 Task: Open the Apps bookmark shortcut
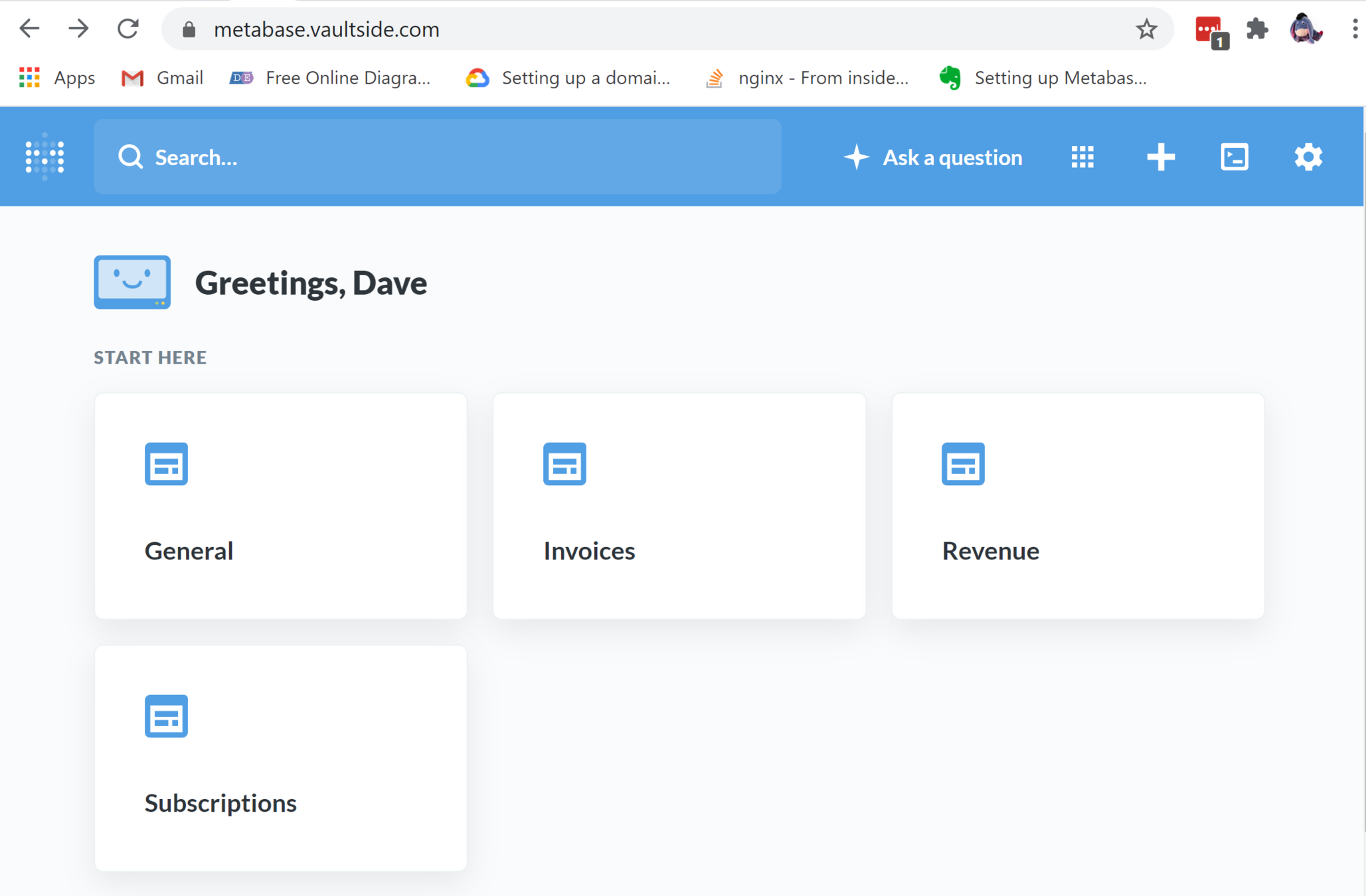tap(57, 78)
